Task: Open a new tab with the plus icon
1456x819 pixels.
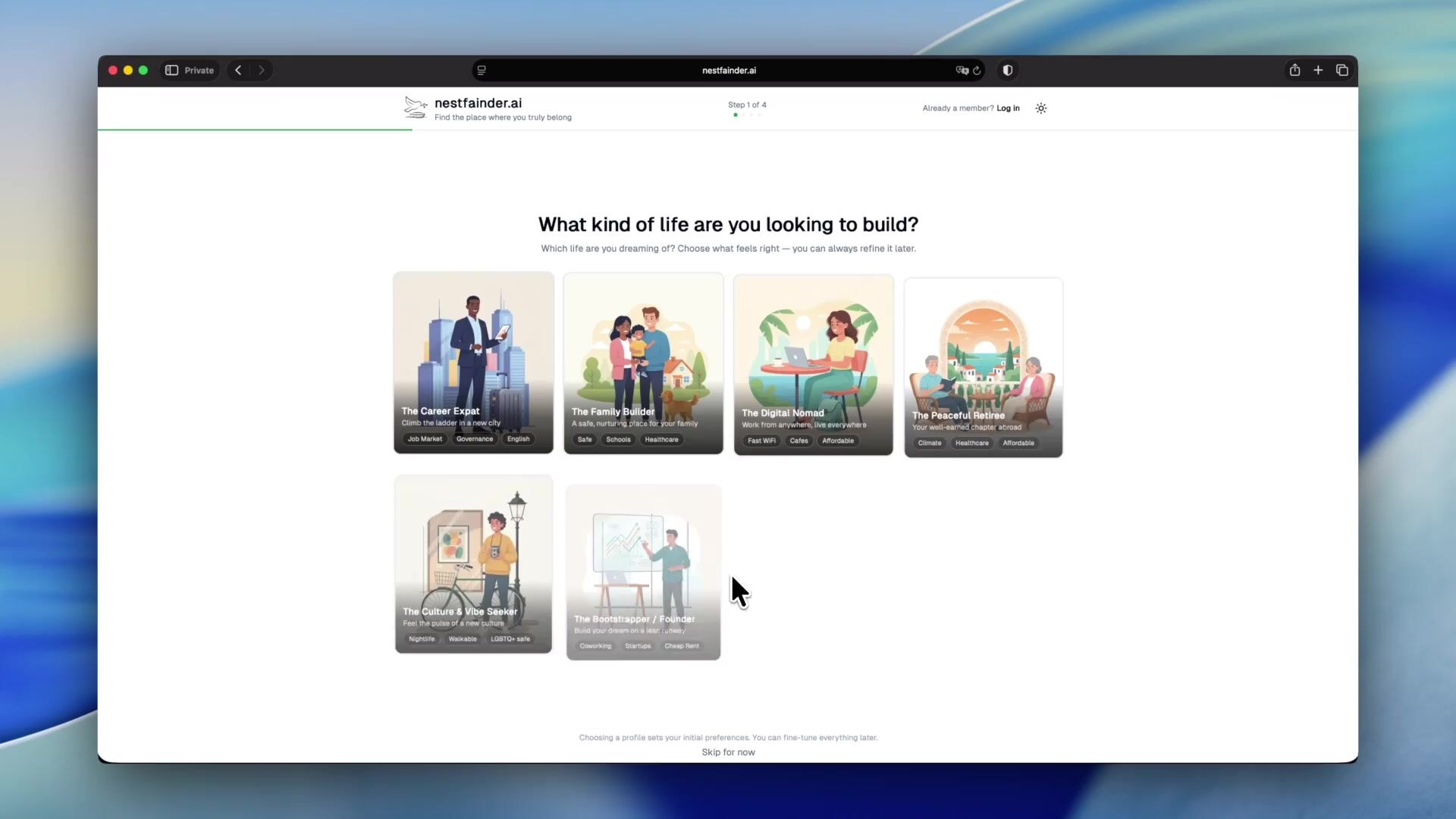Action: [1318, 70]
